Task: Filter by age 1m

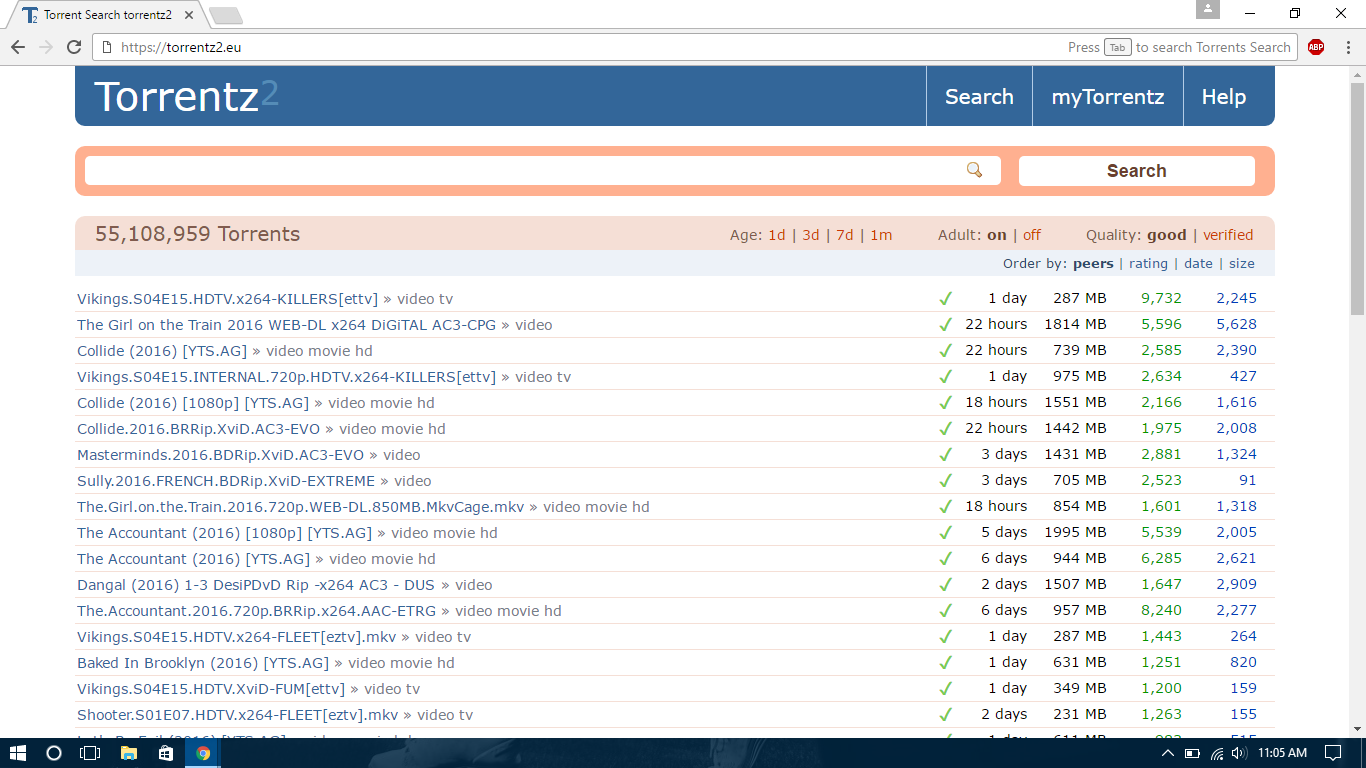Action: (x=881, y=235)
